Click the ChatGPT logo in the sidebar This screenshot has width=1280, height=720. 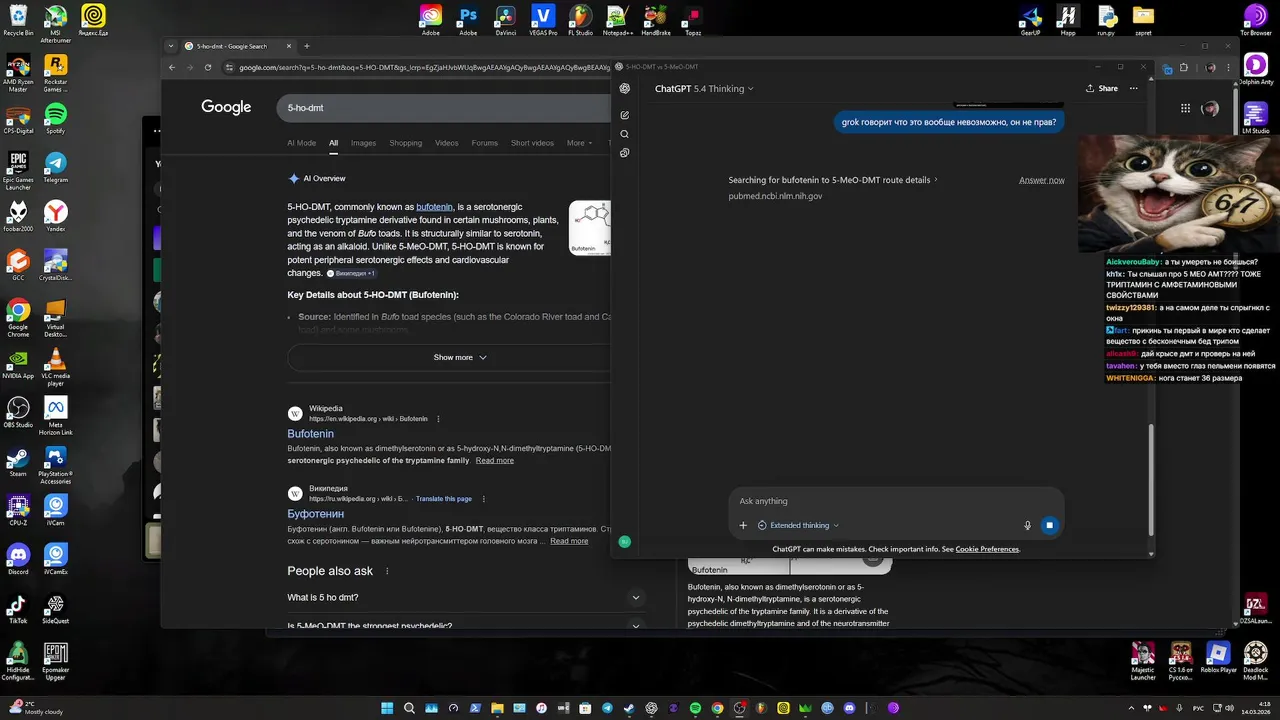(625, 88)
